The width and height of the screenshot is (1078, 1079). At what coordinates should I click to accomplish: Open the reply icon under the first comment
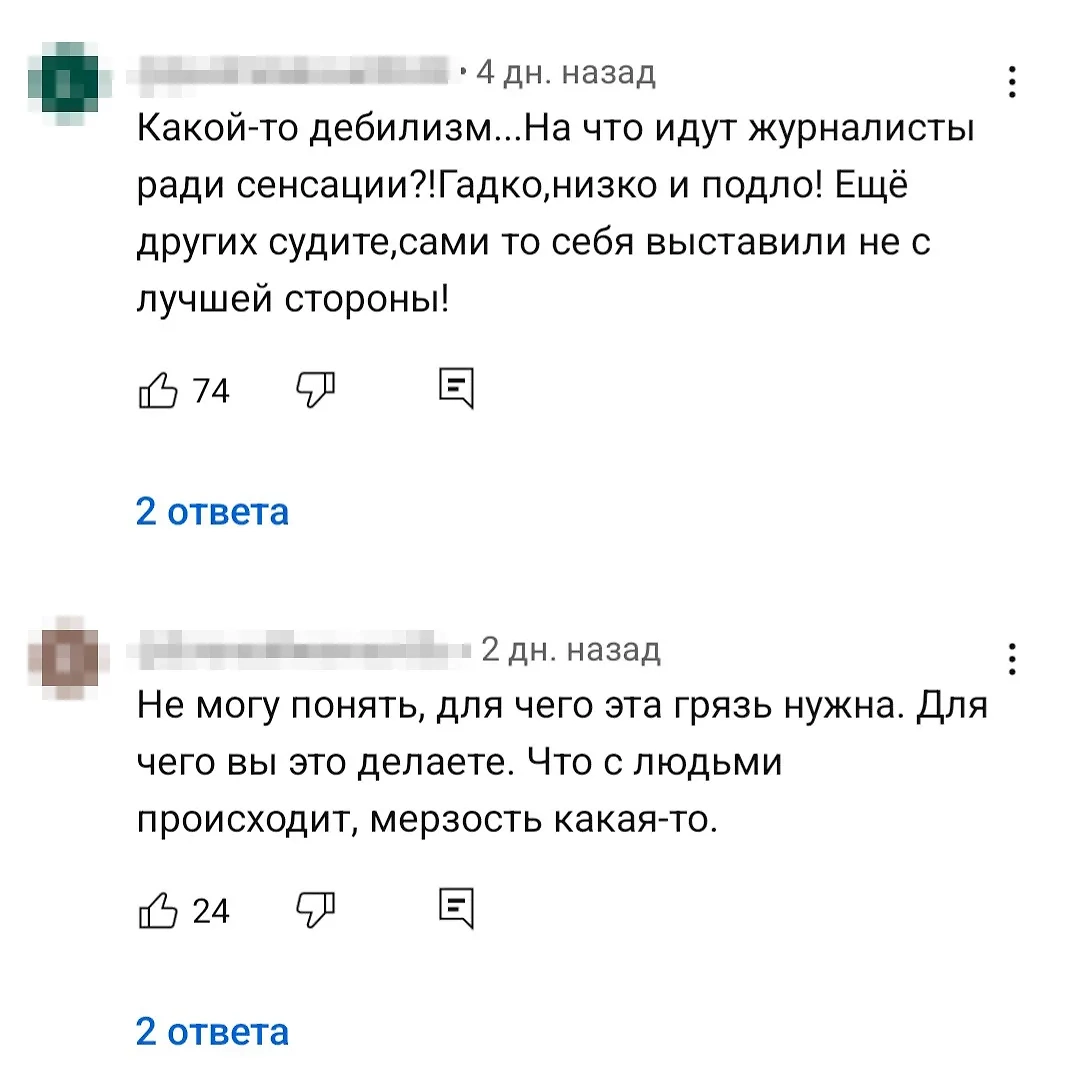[457, 390]
